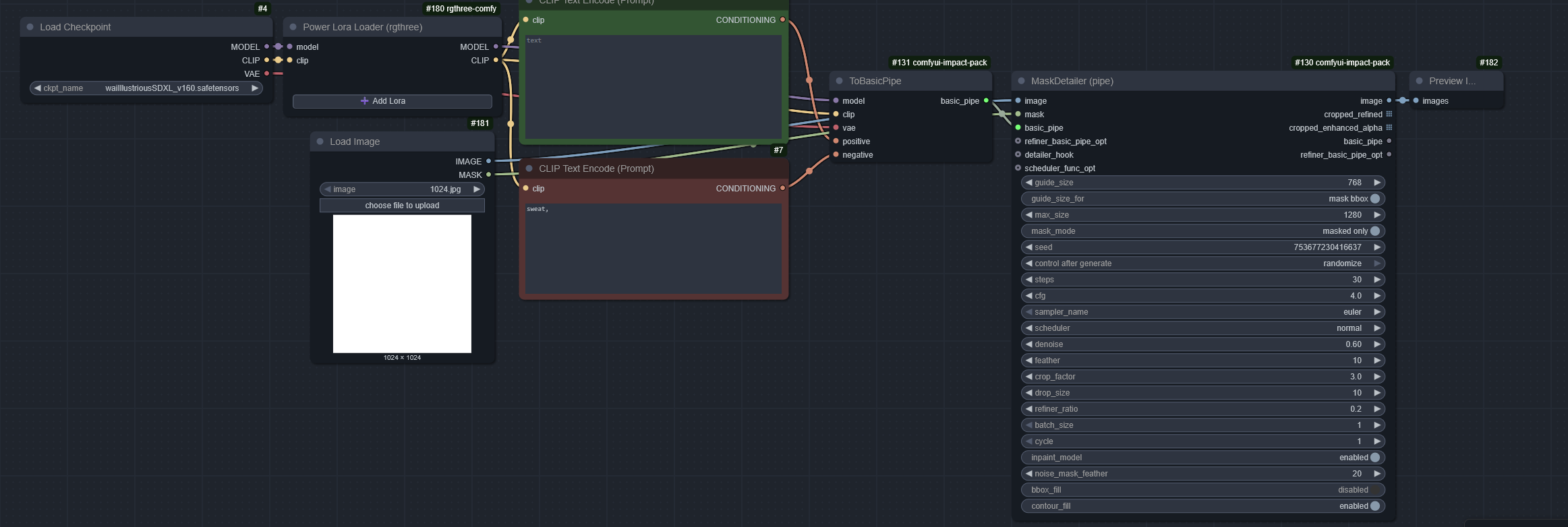1568x527 pixels.
Task: Collapse the Preview Image node via its title dot
Action: coord(1420,81)
